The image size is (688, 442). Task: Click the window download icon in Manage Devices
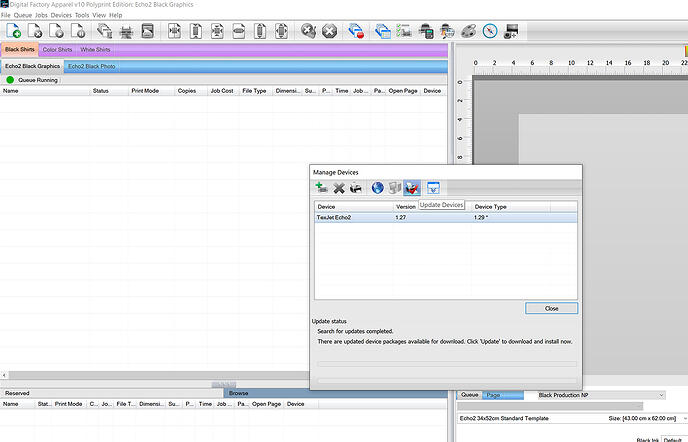pos(433,188)
